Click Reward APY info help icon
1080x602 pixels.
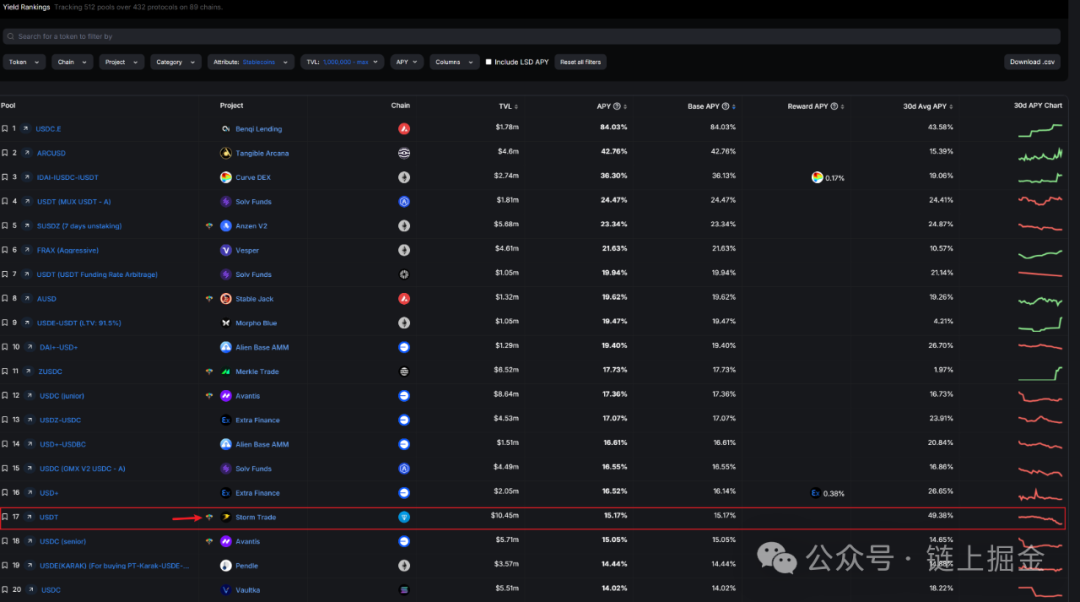click(x=834, y=106)
